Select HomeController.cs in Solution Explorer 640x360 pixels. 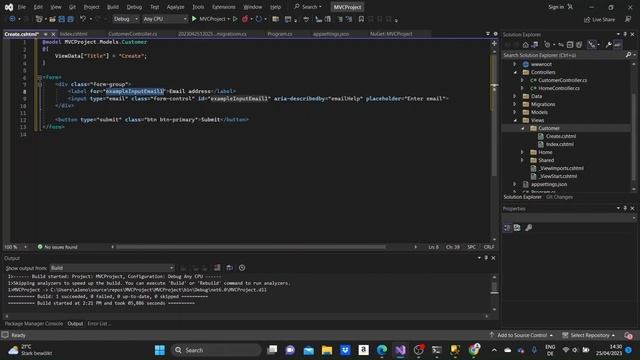tap(559, 88)
